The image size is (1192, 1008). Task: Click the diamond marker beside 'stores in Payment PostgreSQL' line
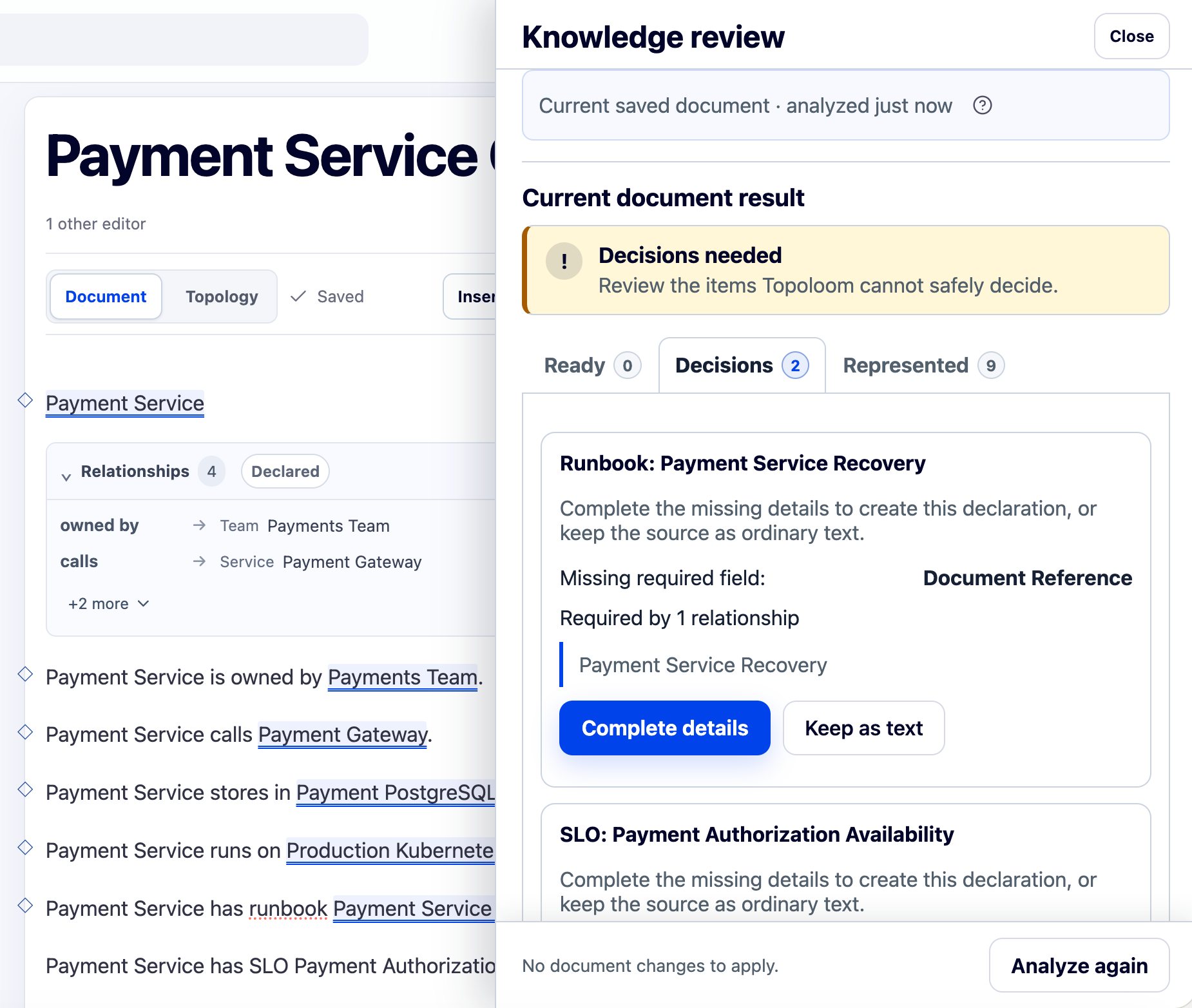coord(25,789)
